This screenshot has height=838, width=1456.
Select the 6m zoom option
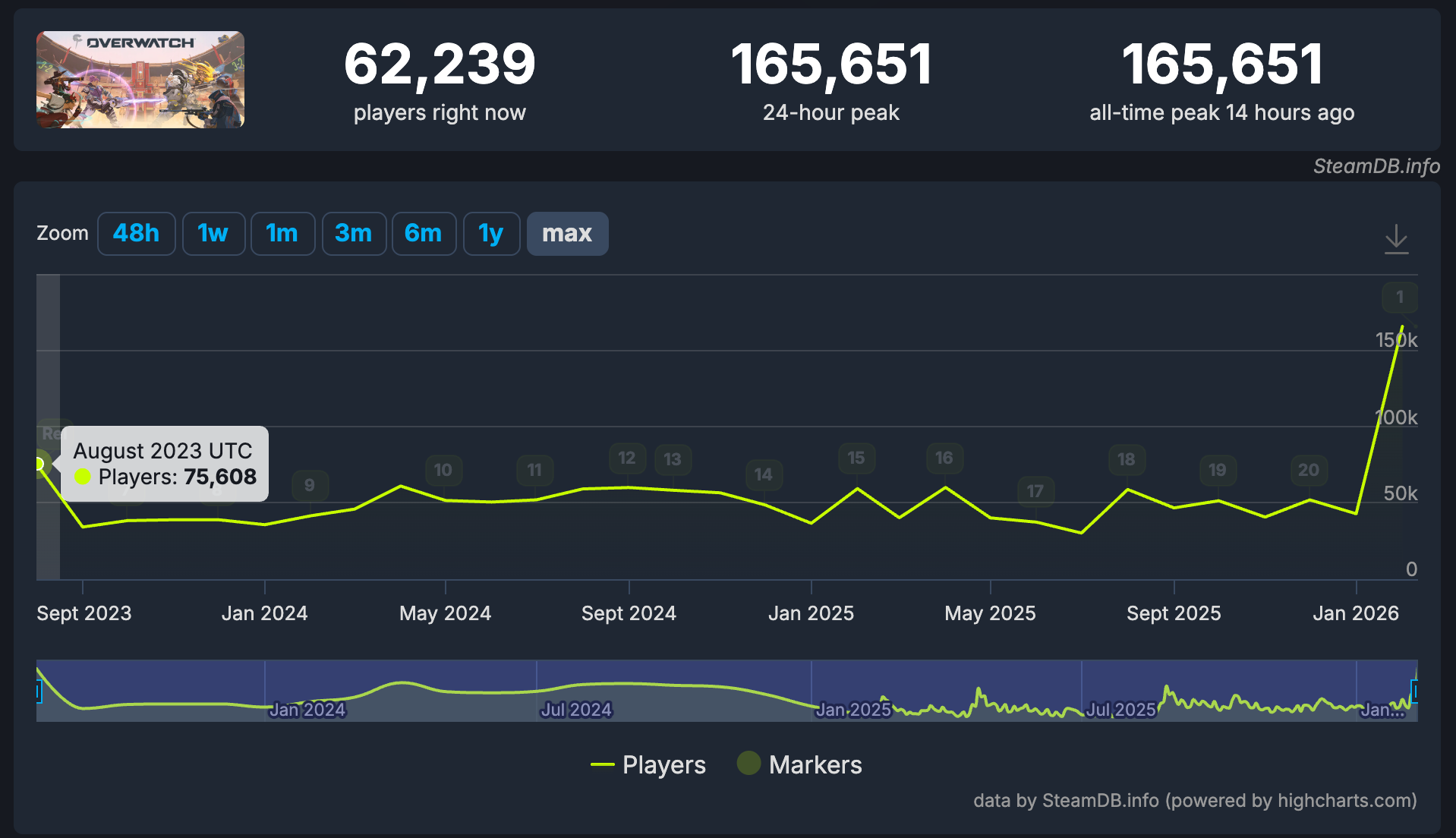424,234
